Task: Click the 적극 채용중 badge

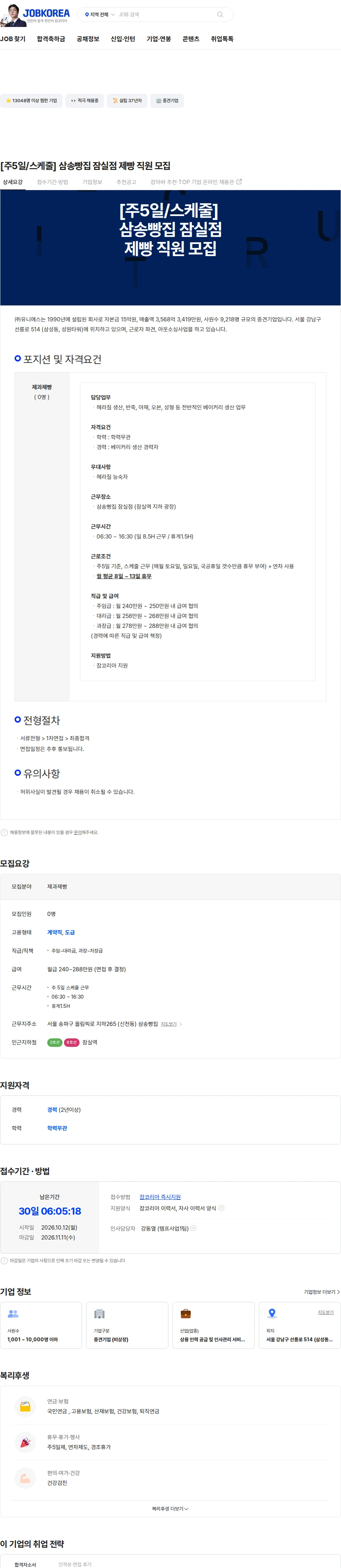Action: click(x=84, y=101)
